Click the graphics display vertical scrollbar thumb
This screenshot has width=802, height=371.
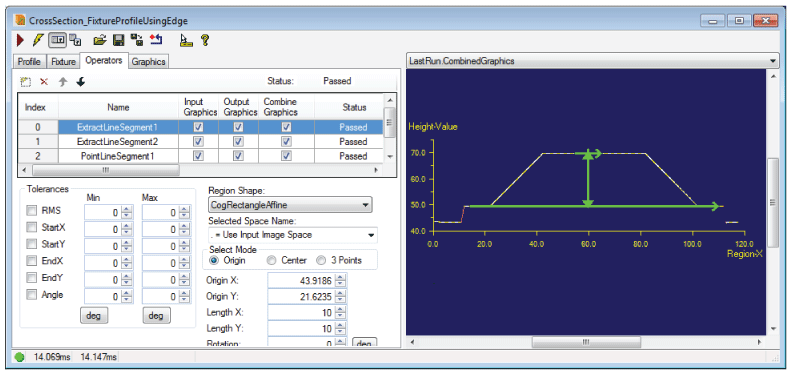pyautogui.click(x=773, y=203)
